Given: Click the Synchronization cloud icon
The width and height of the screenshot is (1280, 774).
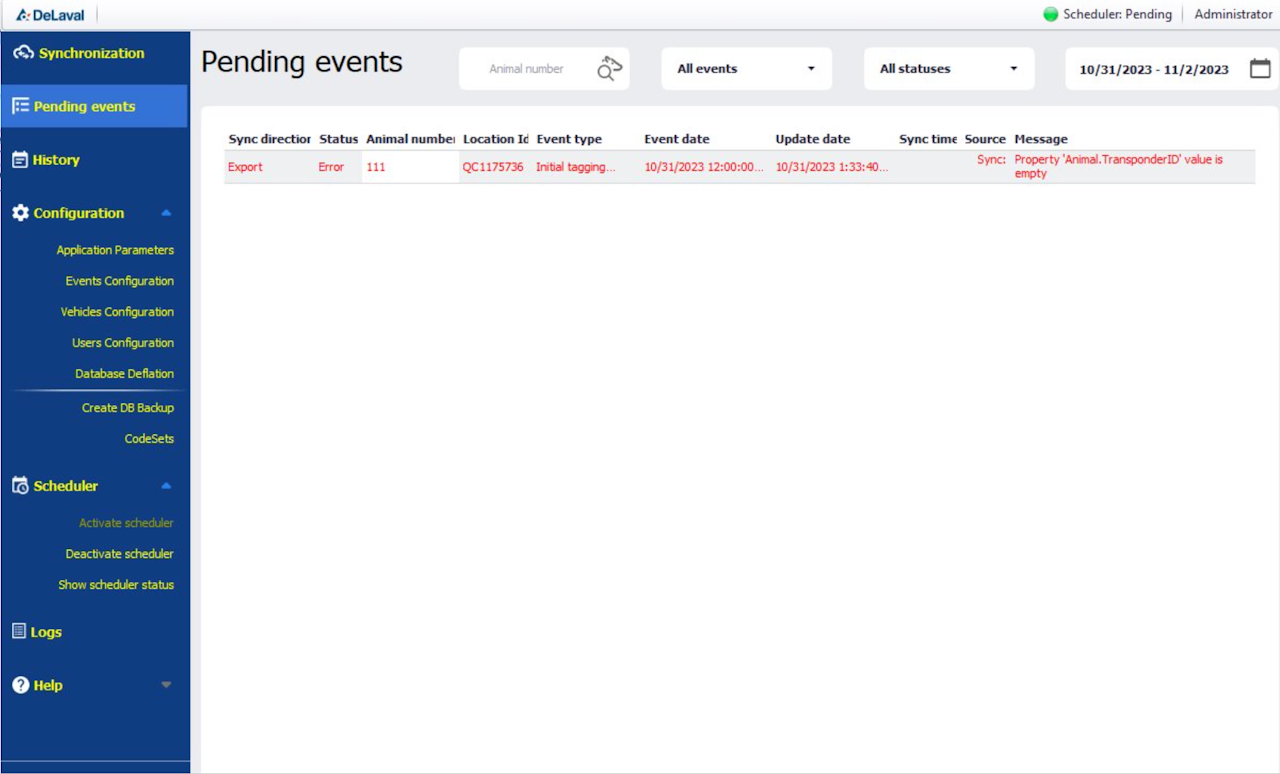Looking at the screenshot, I should tap(23, 53).
